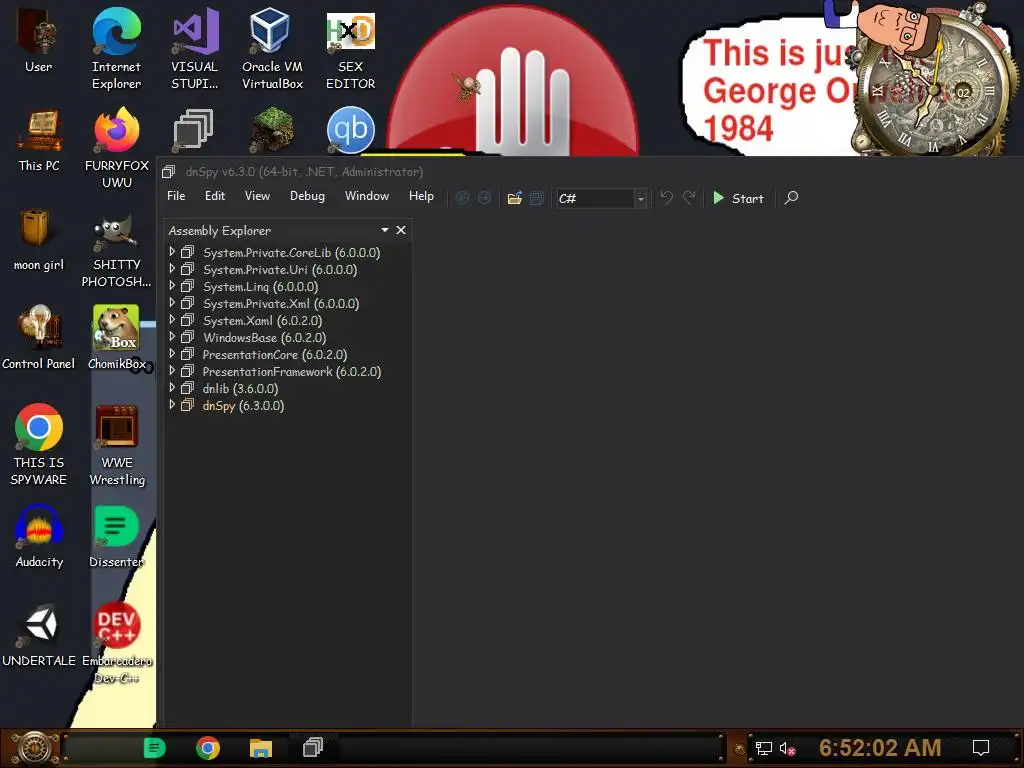This screenshot has width=1024, height=768.
Task: Expand System.Xaml node
Action: pos(172,319)
